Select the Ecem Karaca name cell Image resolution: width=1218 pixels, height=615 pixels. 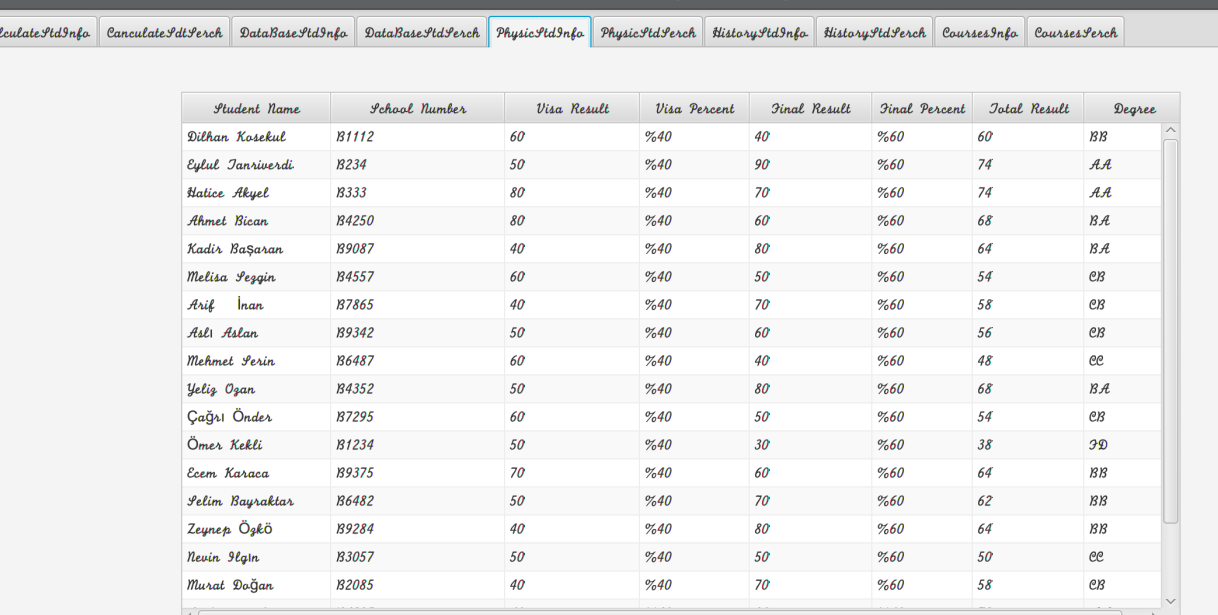[256, 473]
